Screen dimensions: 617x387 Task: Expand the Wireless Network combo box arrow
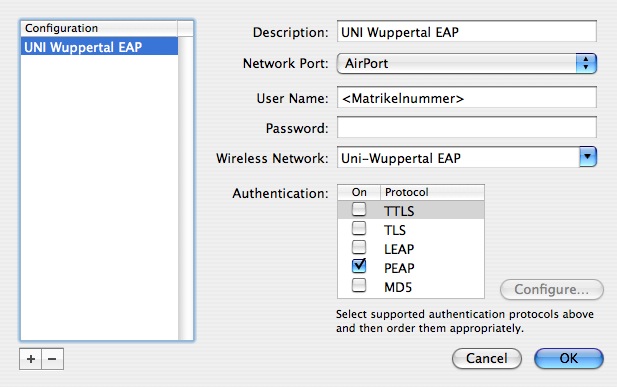588,157
